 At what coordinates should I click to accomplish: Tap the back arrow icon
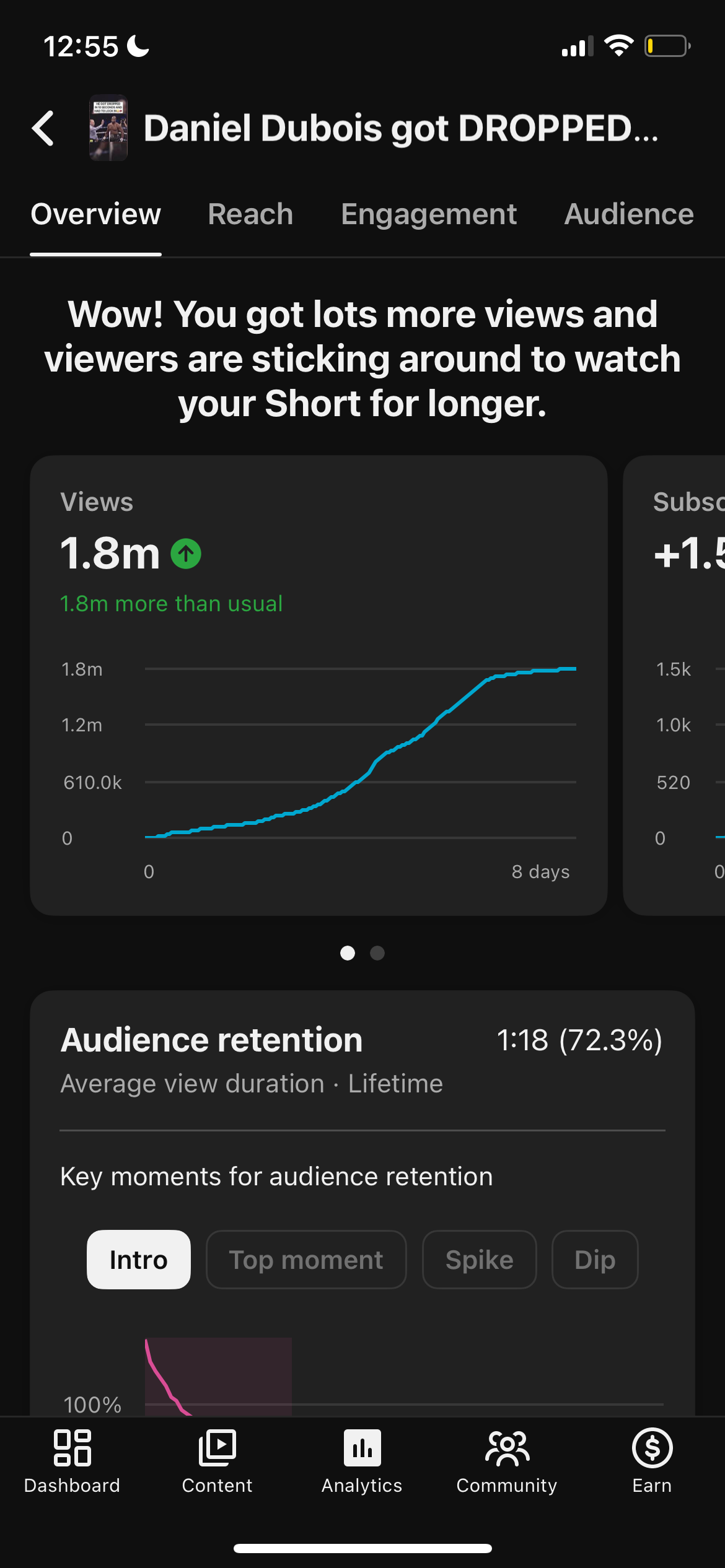(x=43, y=128)
